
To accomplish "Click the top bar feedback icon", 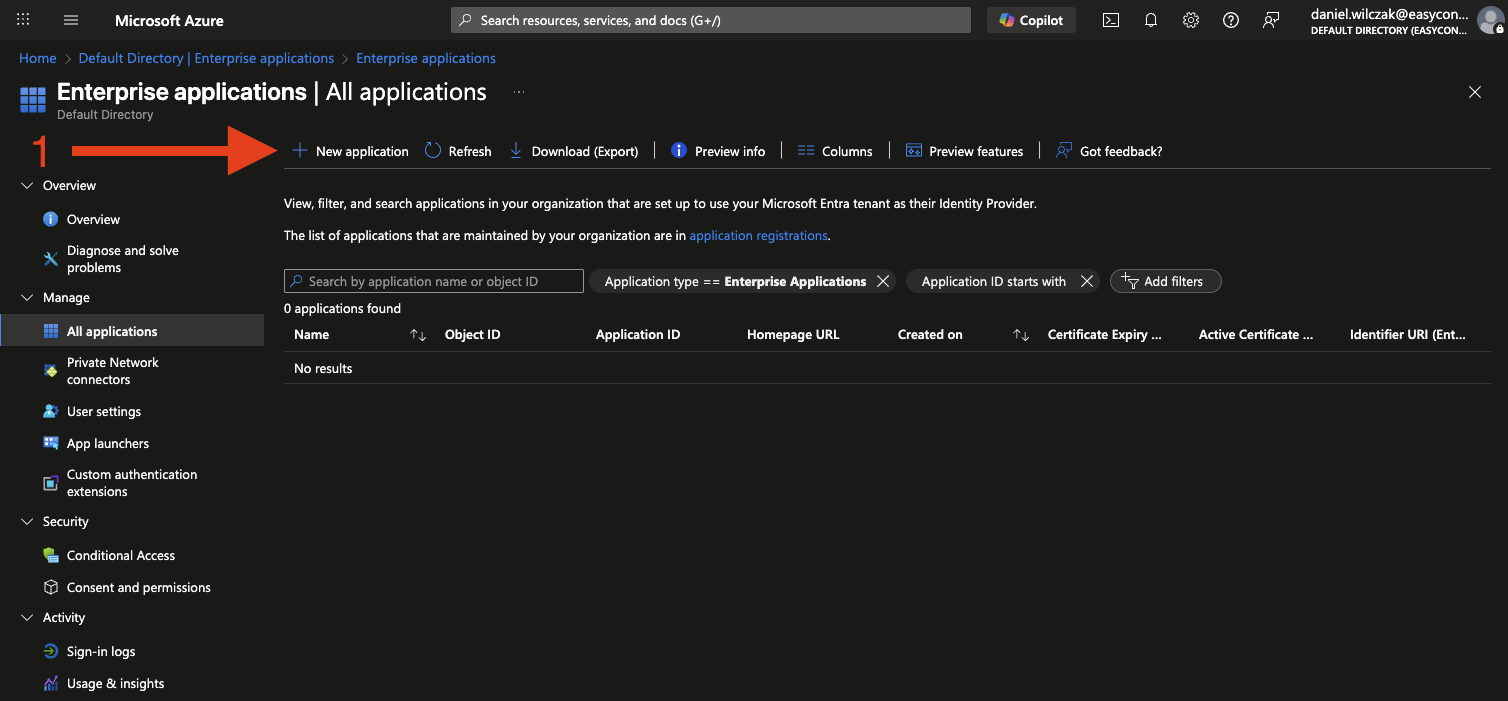I will (x=1271, y=20).
